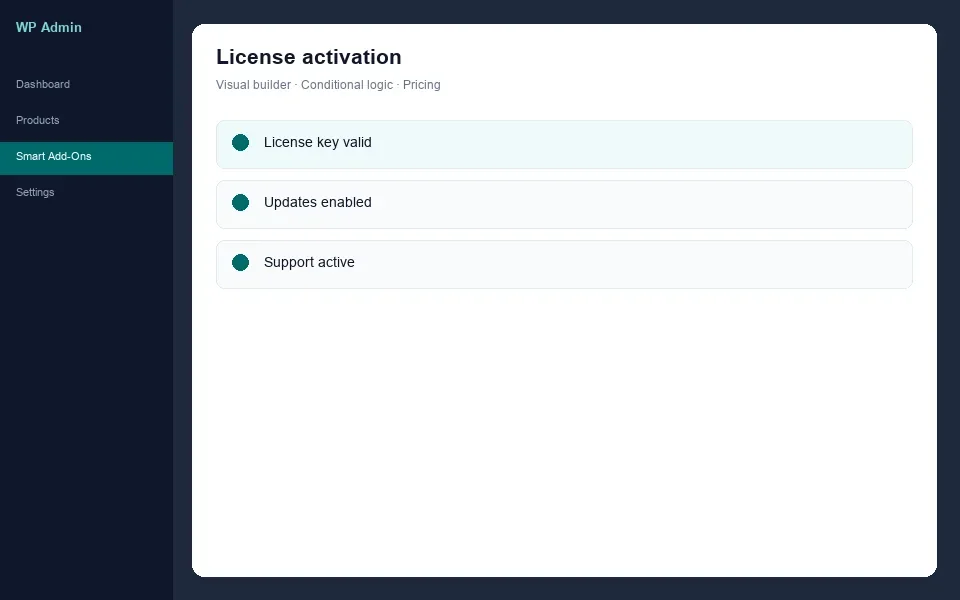Click the green dot beside Updates enabled
Screen dimensions: 960x600
(241, 203)
